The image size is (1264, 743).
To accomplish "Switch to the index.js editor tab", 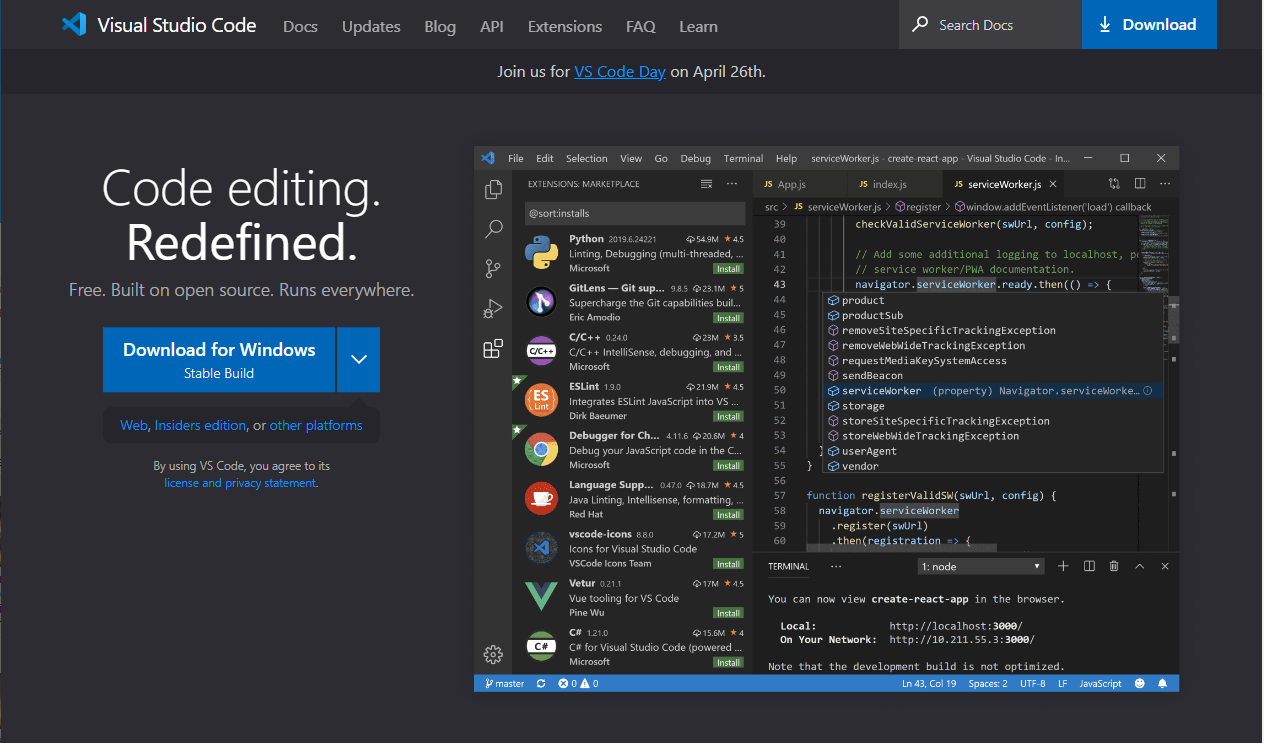I will point(889,184).
